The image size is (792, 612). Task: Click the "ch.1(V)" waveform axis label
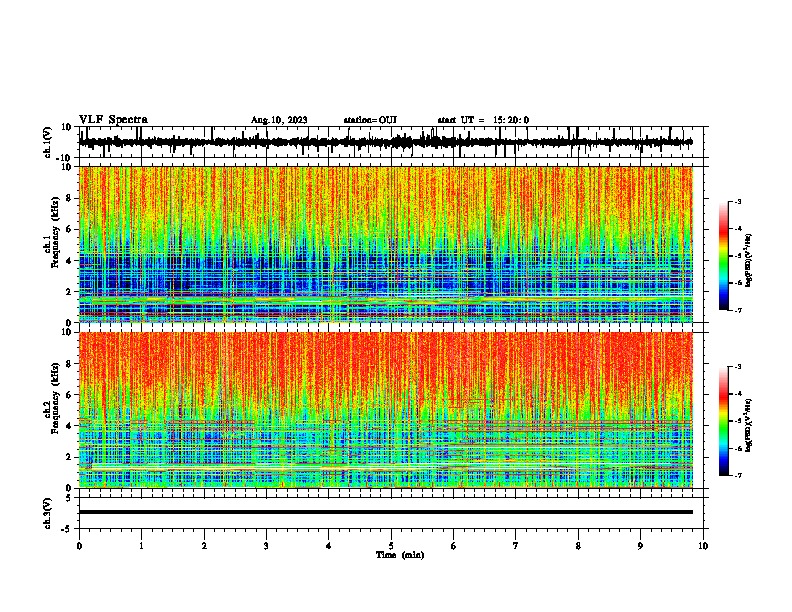click(48, 142)
